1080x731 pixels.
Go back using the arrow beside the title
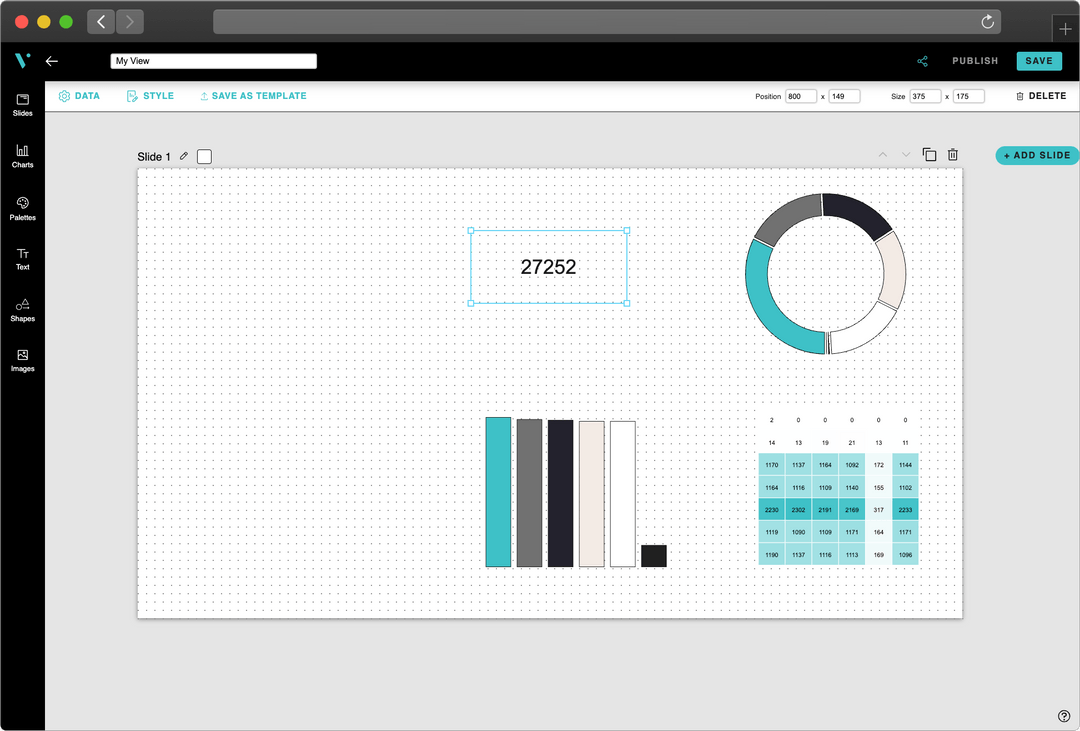[x=52, y=61]
